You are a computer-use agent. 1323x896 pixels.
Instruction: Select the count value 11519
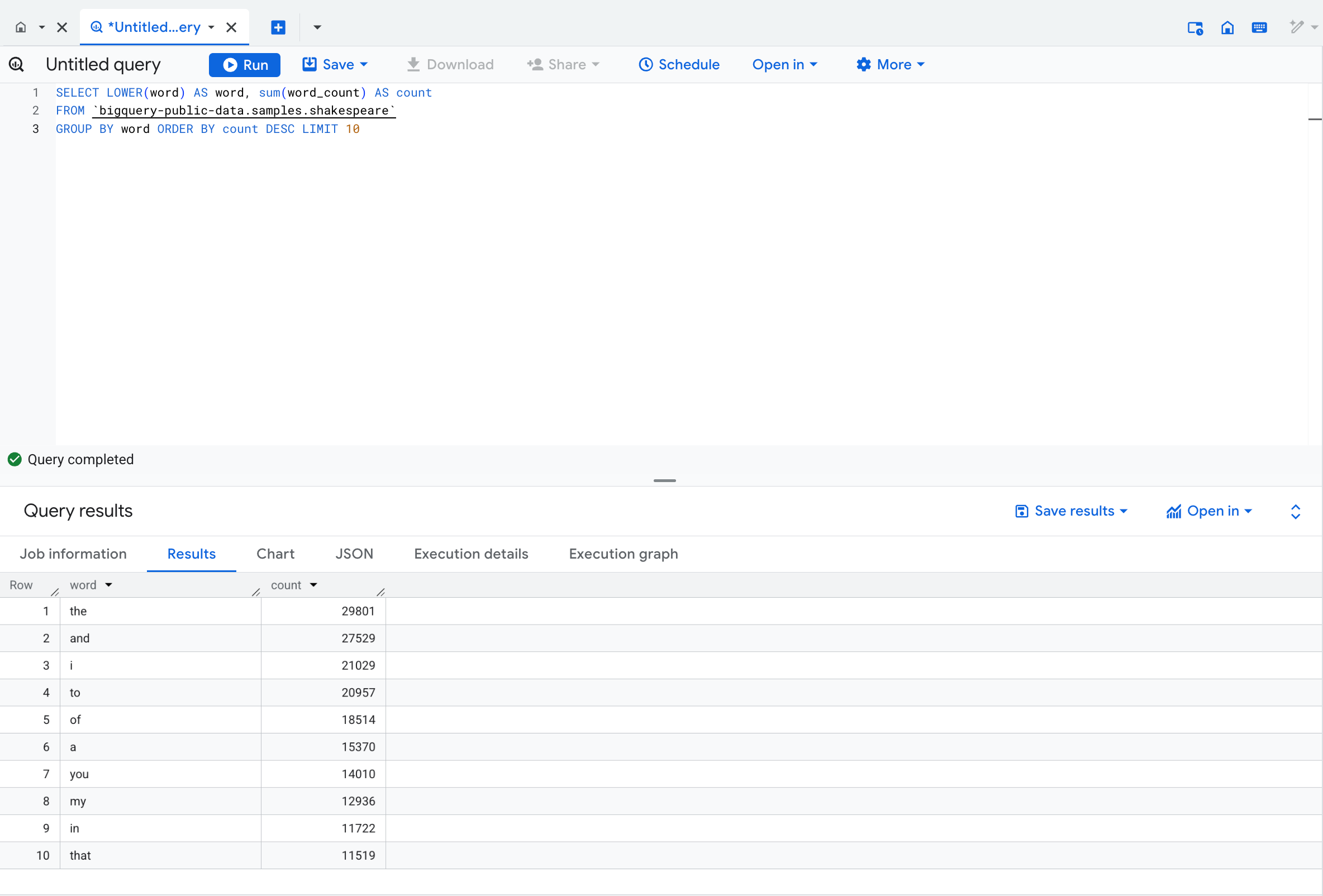(323, 856)
